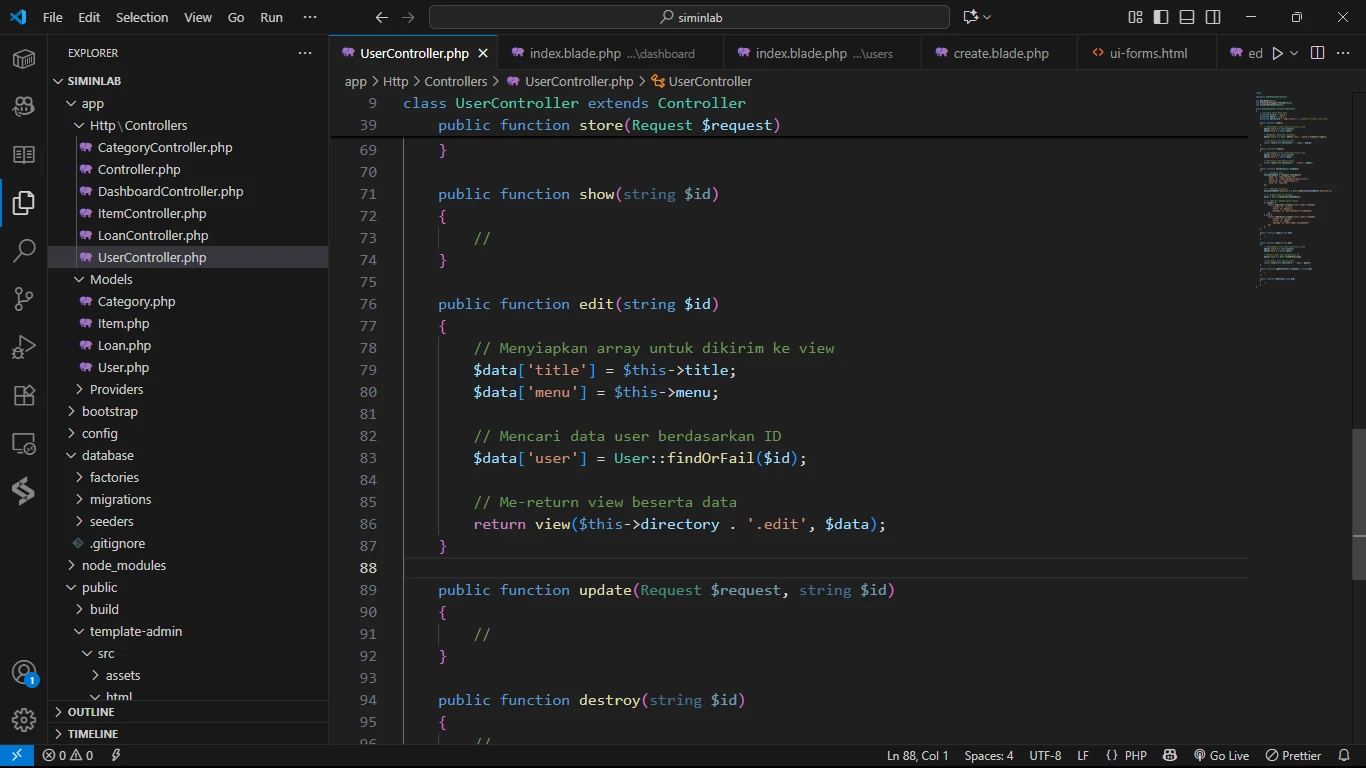Open the Remote Explorer view

[x=24, y=443]
